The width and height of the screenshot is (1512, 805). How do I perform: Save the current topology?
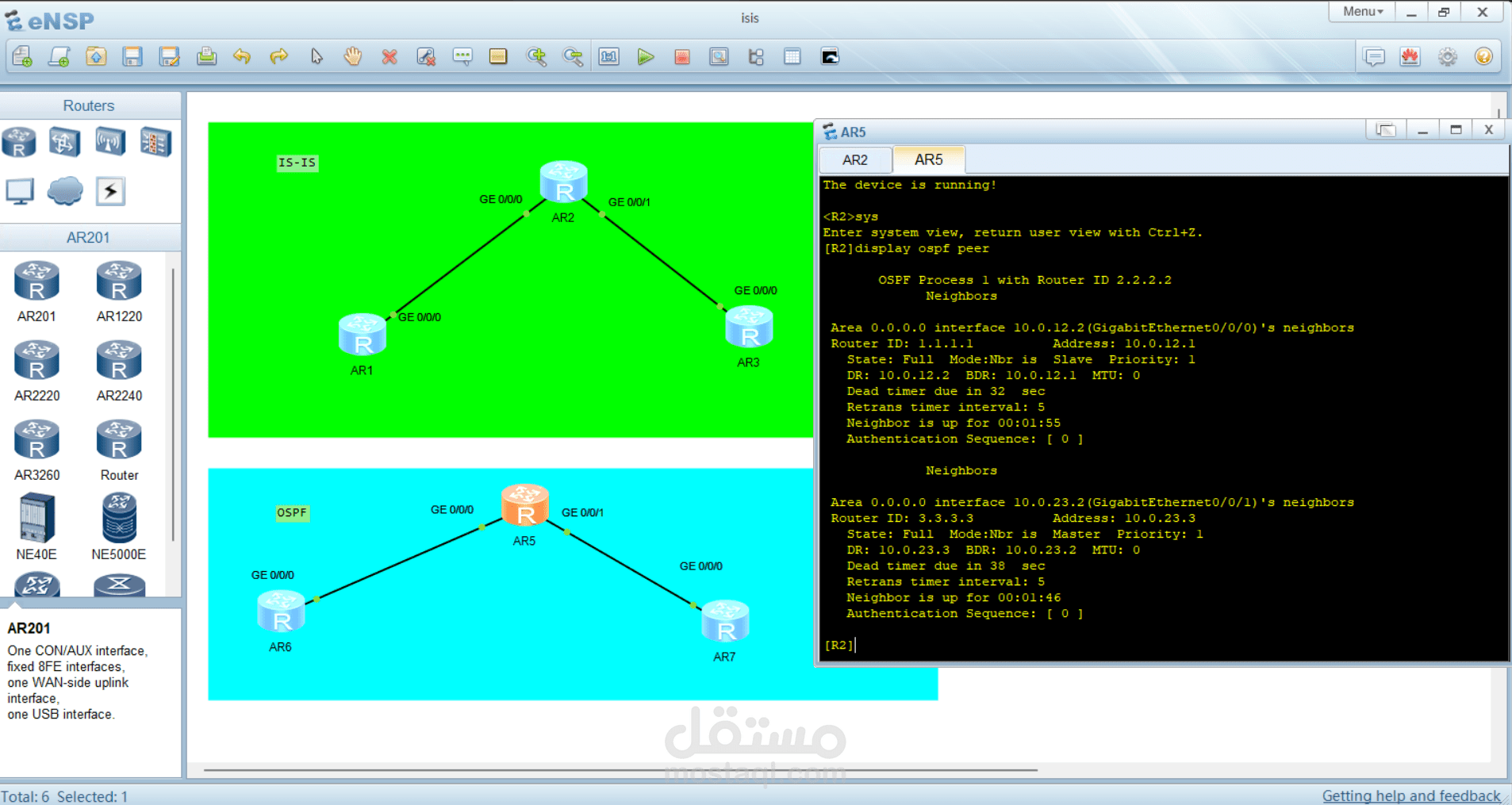click(x=133, y=56)
